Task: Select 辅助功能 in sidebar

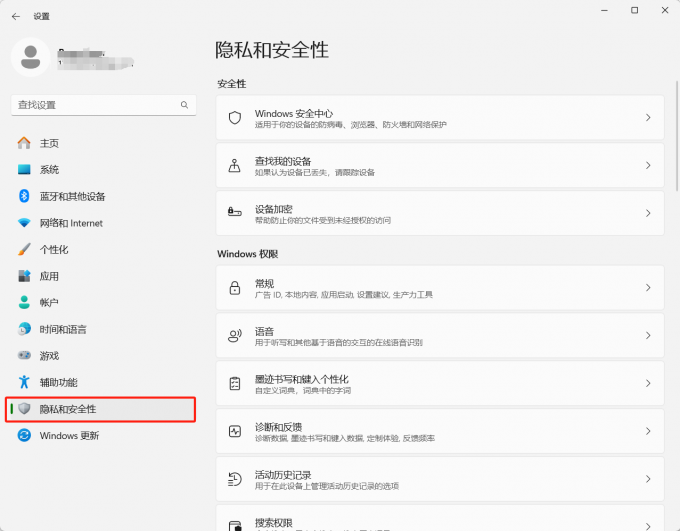Action: [101, 382]
